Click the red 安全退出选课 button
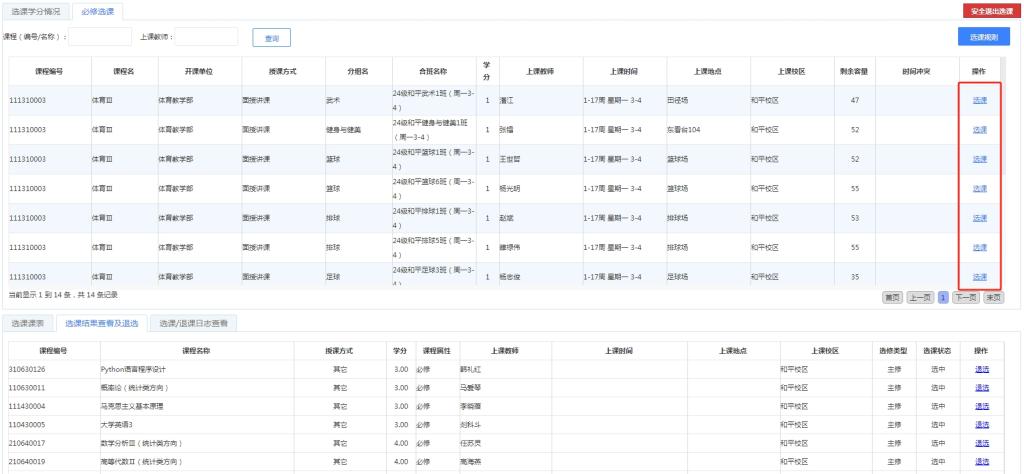This screenshot has width=1024, height=474. [990, 11]
